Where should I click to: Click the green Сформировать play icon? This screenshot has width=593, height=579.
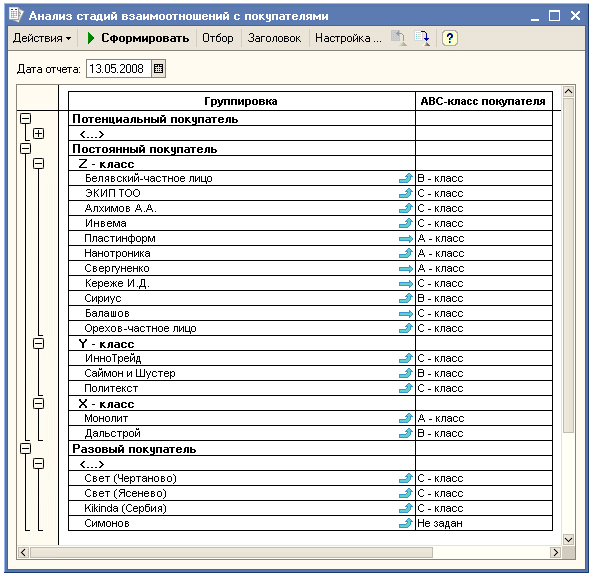point(91,38)
